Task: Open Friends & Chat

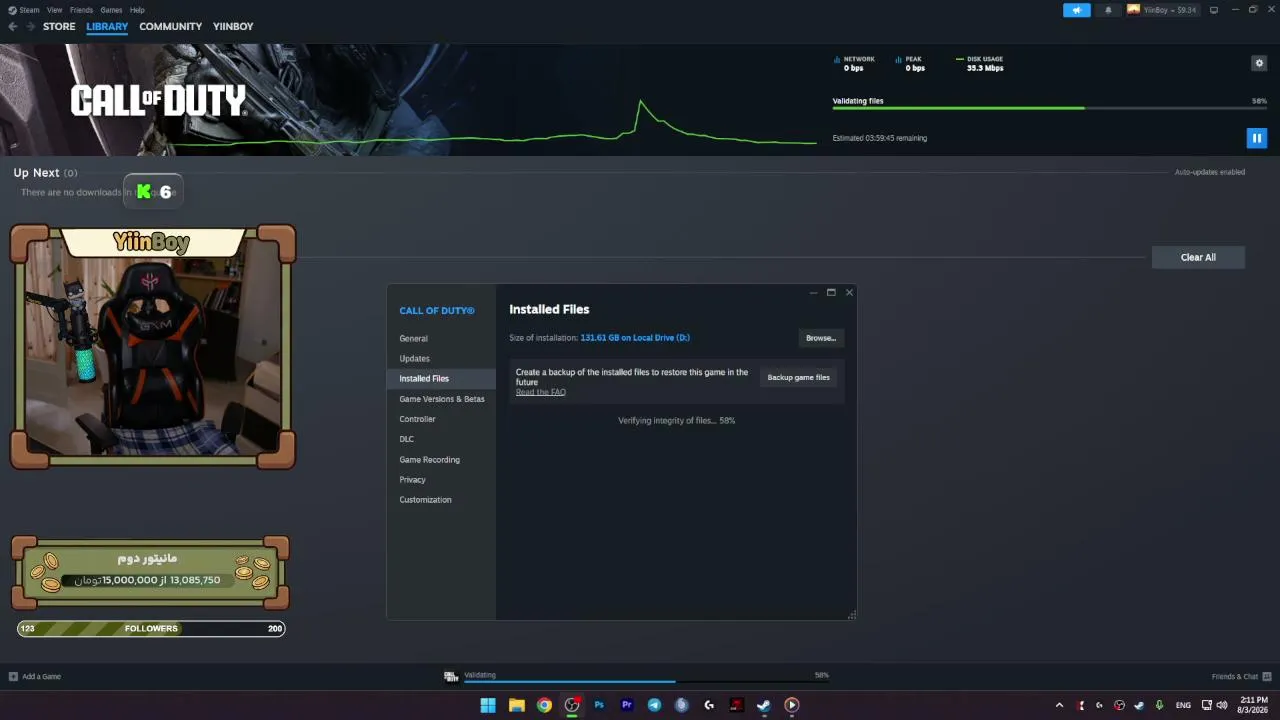Action: tap(1241, 676)
